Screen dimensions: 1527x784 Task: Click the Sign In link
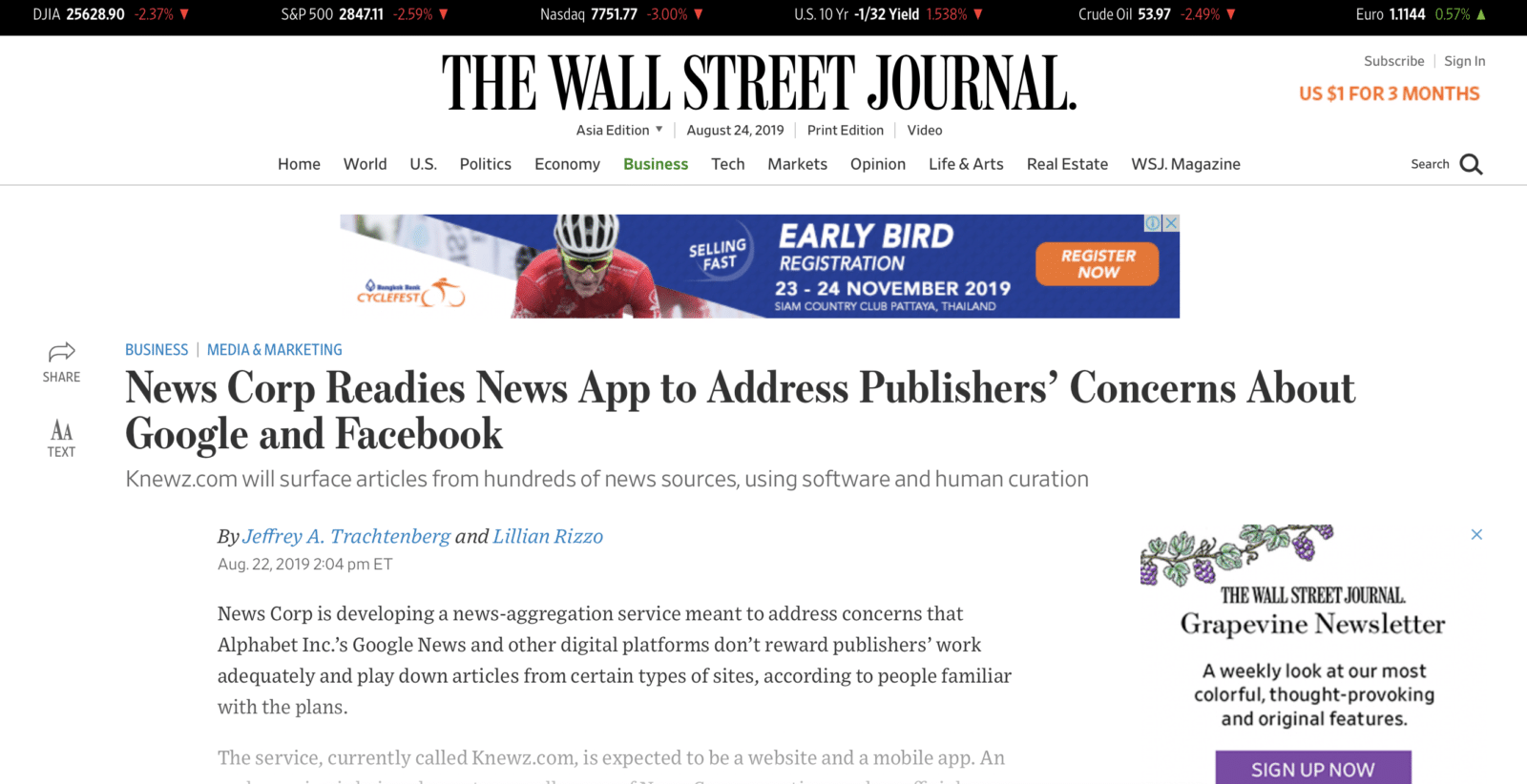click(1464, 61)
